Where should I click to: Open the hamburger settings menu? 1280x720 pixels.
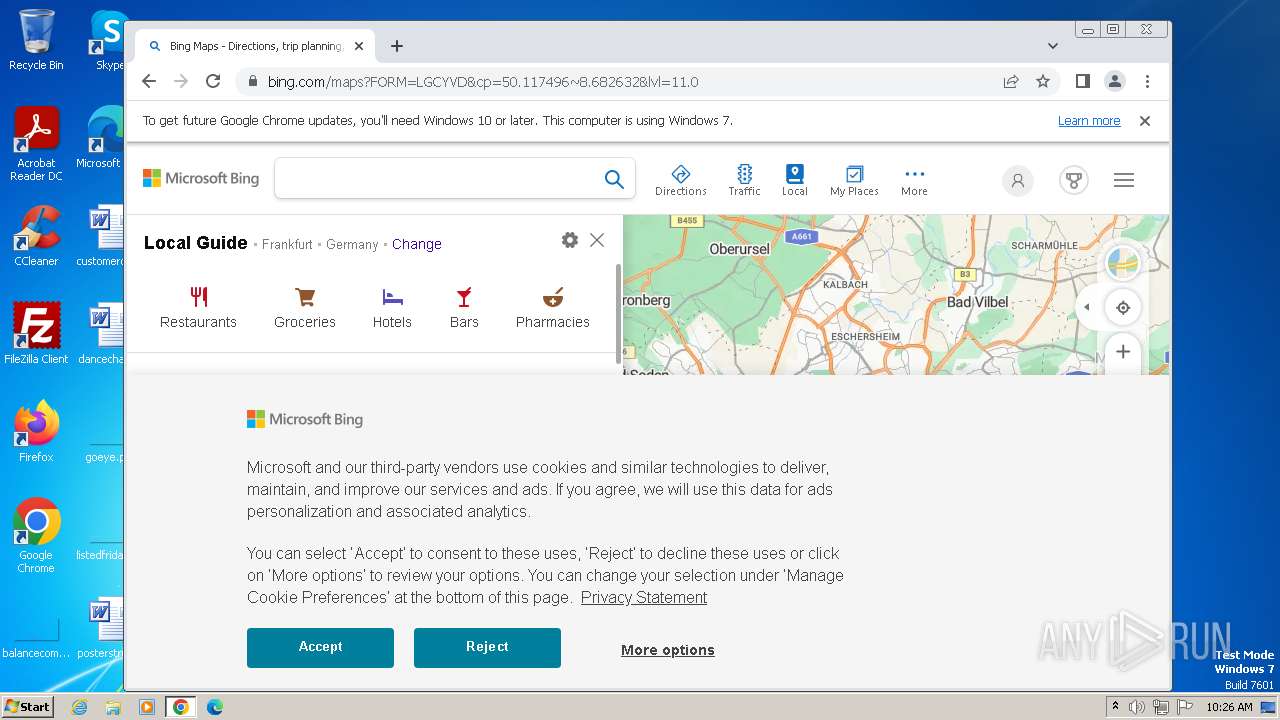(x=1124, y=180)
